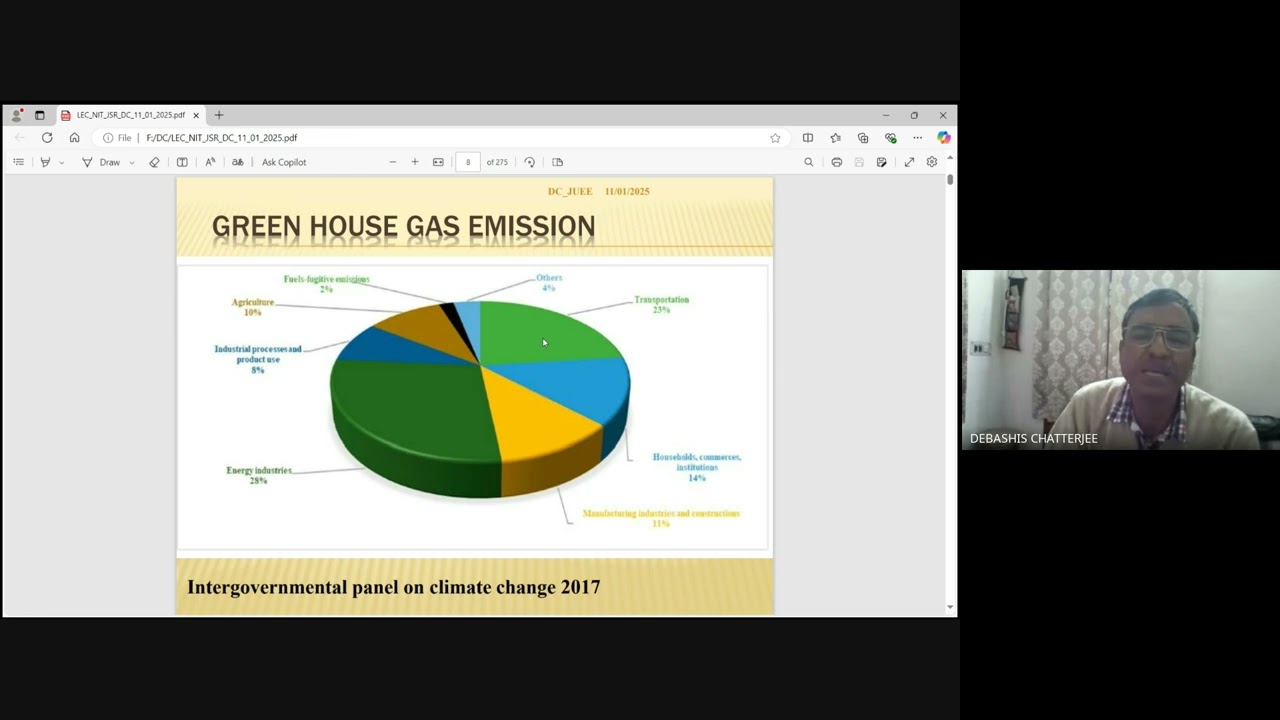Select the Debashis Chatterjee video thumbnail
The height and width of the screenshot is (720, 1280).
pyautogui.click(x=1121, y=360)
